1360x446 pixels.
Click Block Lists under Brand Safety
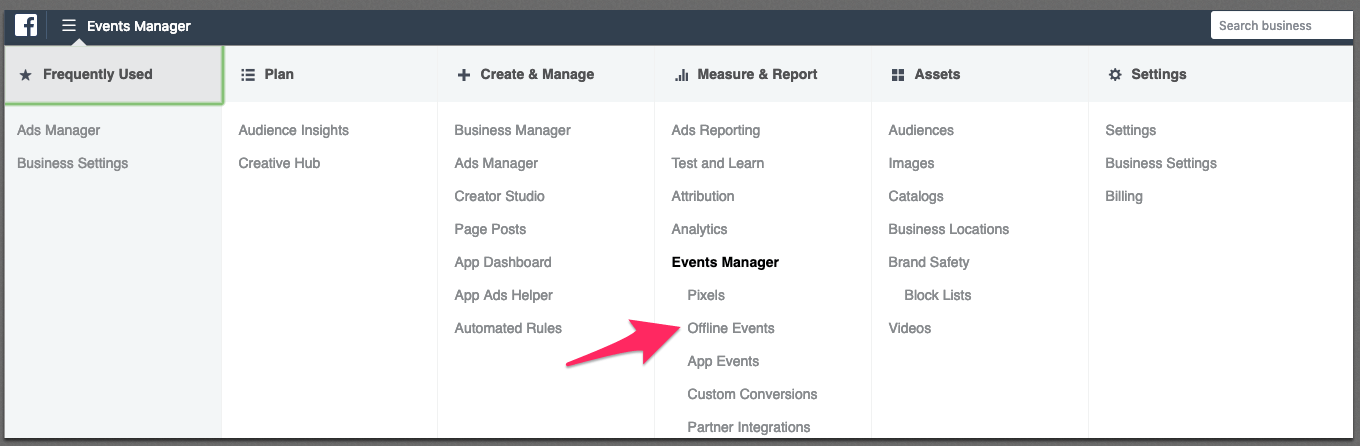938,295
